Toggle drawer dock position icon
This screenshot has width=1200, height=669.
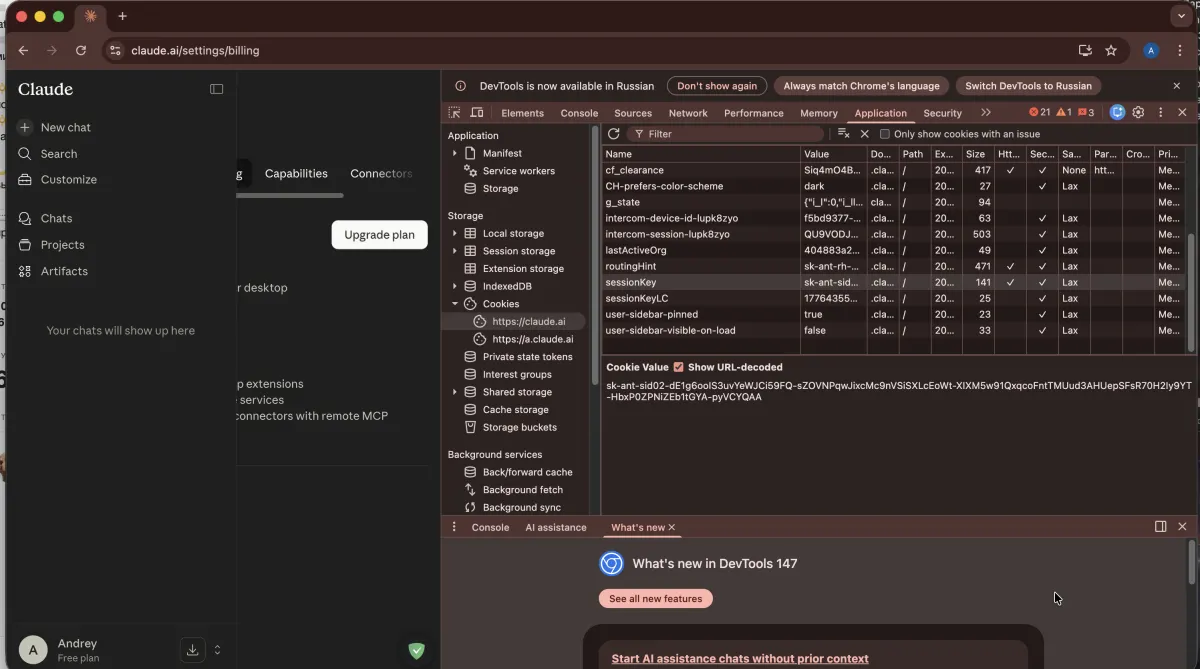(x=1160, y=527)
